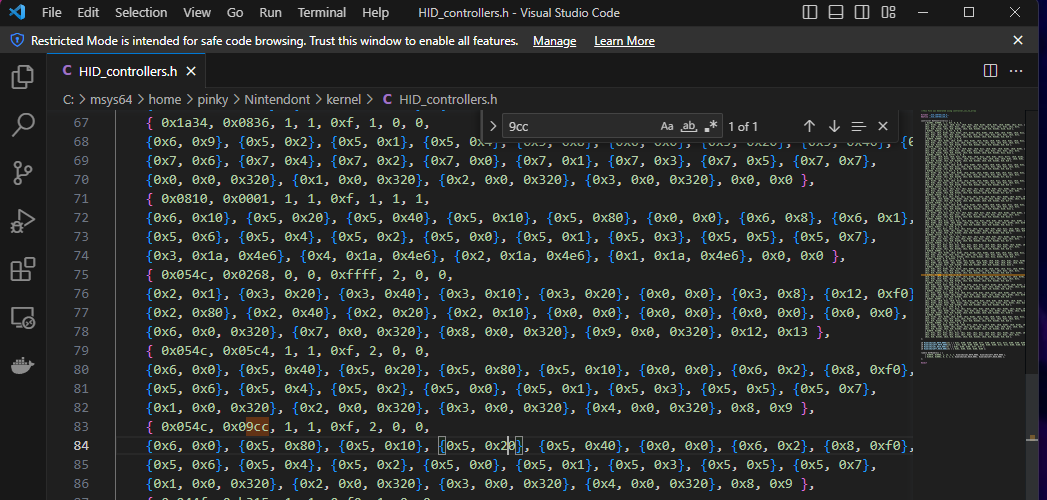The image size is (1047, 500).
Task: Open the View menu
Action: coord(197,13)
